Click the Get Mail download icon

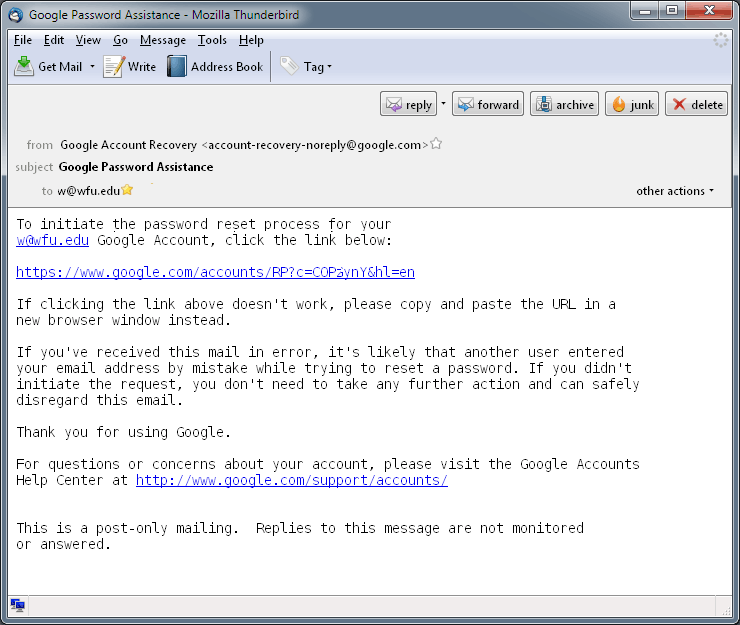(24, 66)
